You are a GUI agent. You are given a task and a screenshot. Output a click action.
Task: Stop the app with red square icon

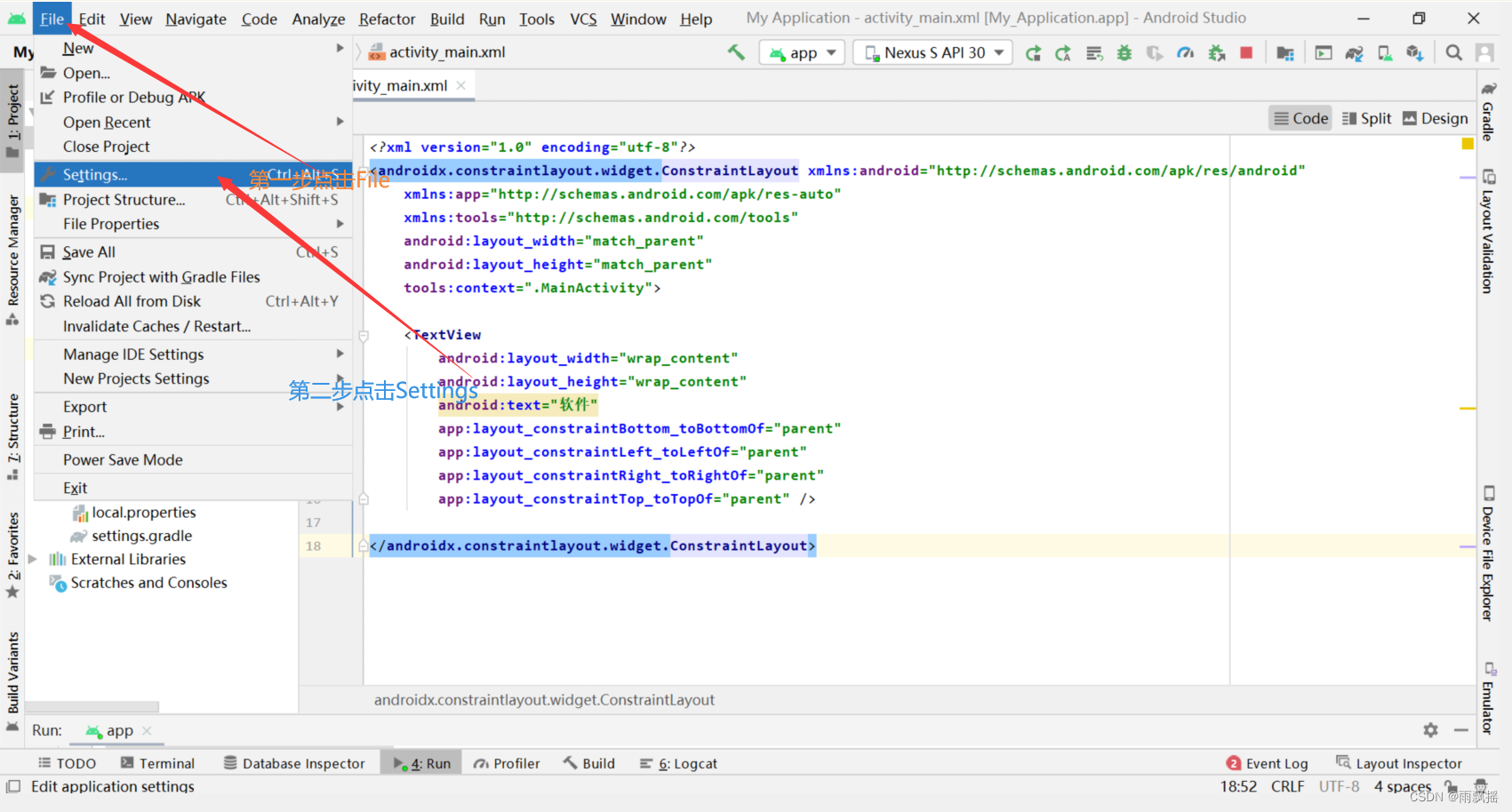1246,53
